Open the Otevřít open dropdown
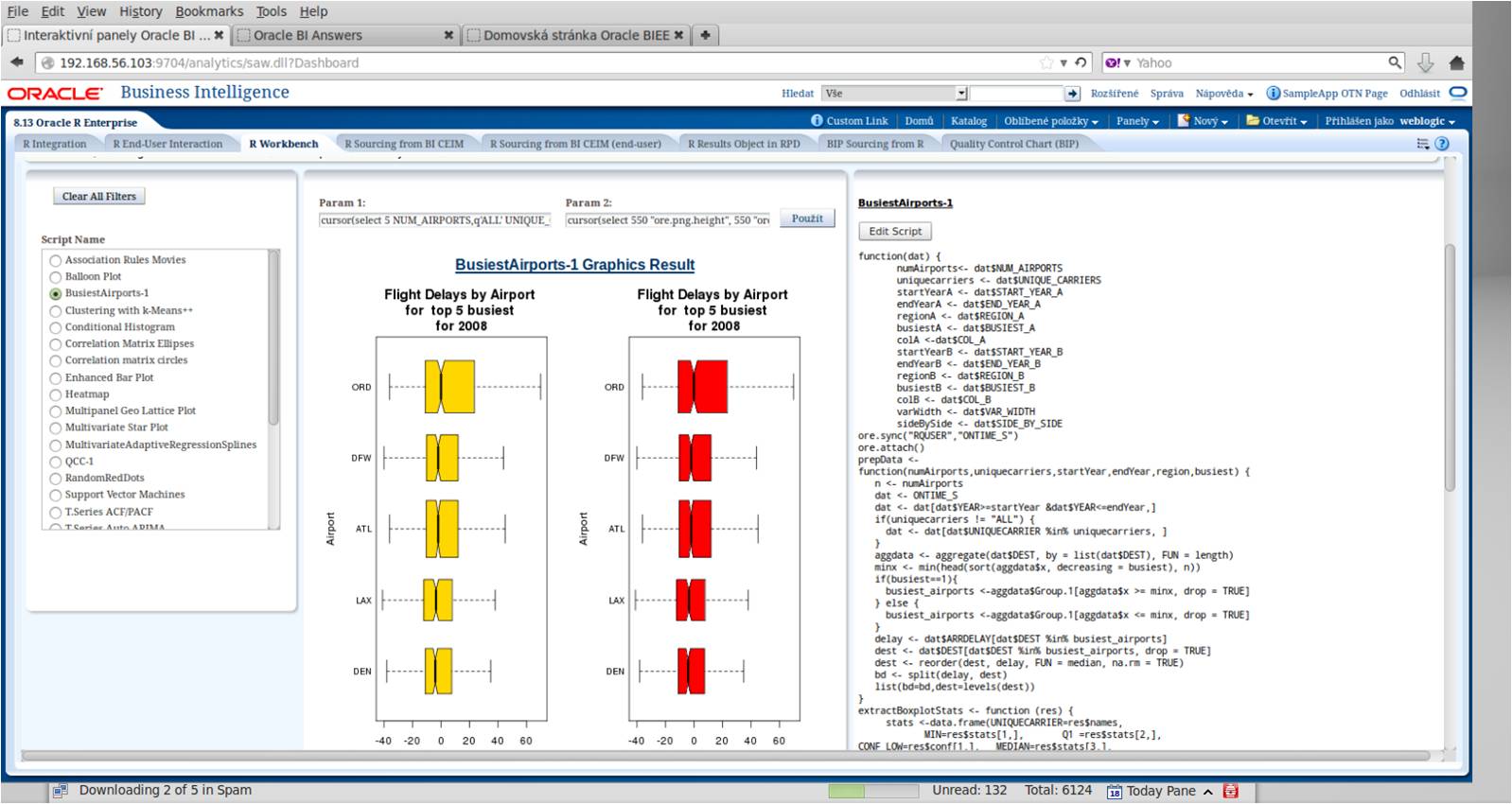Screen dimensions: 1512x804 click(x=1276, y=121)
